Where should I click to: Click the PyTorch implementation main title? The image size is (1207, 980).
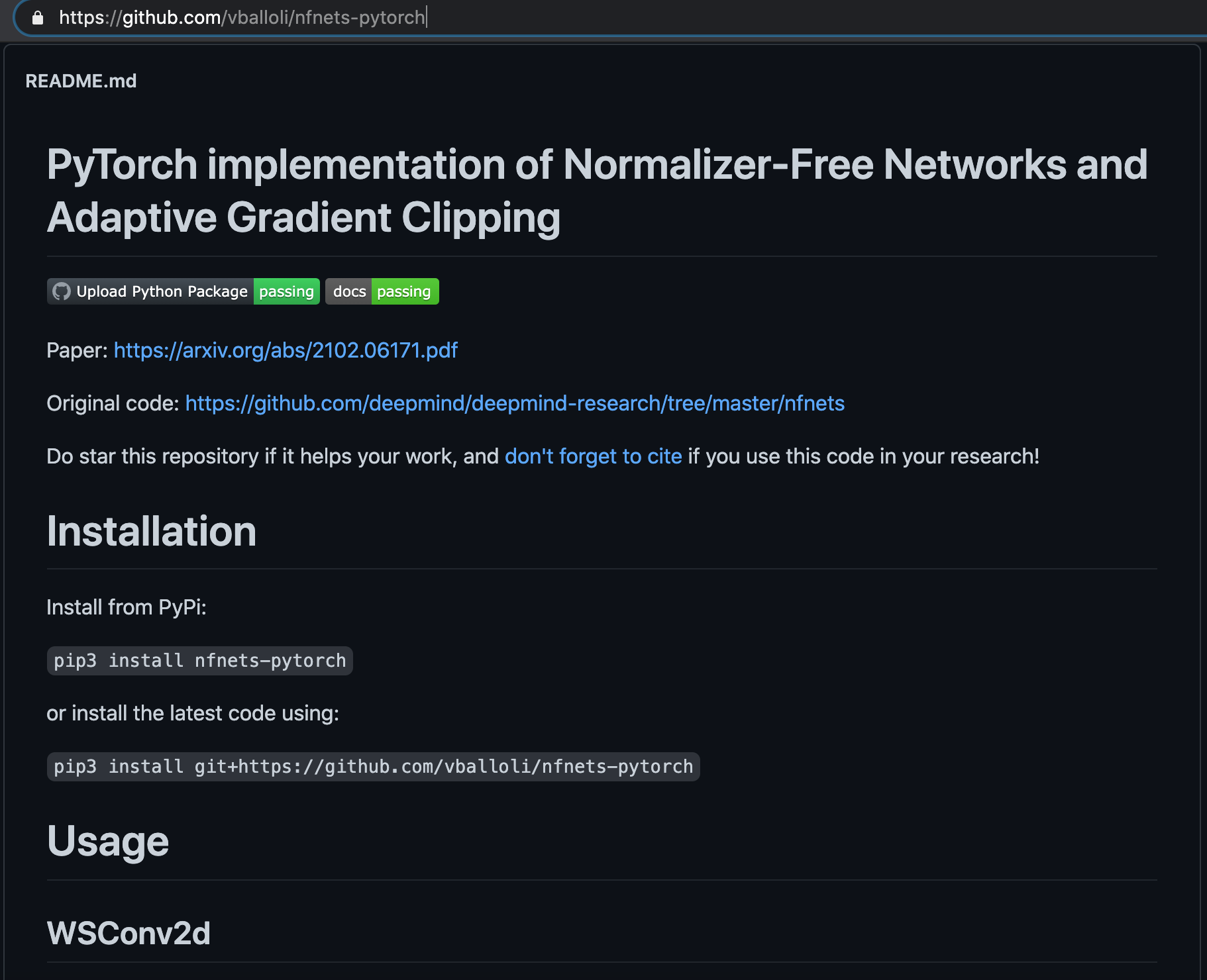596,191
